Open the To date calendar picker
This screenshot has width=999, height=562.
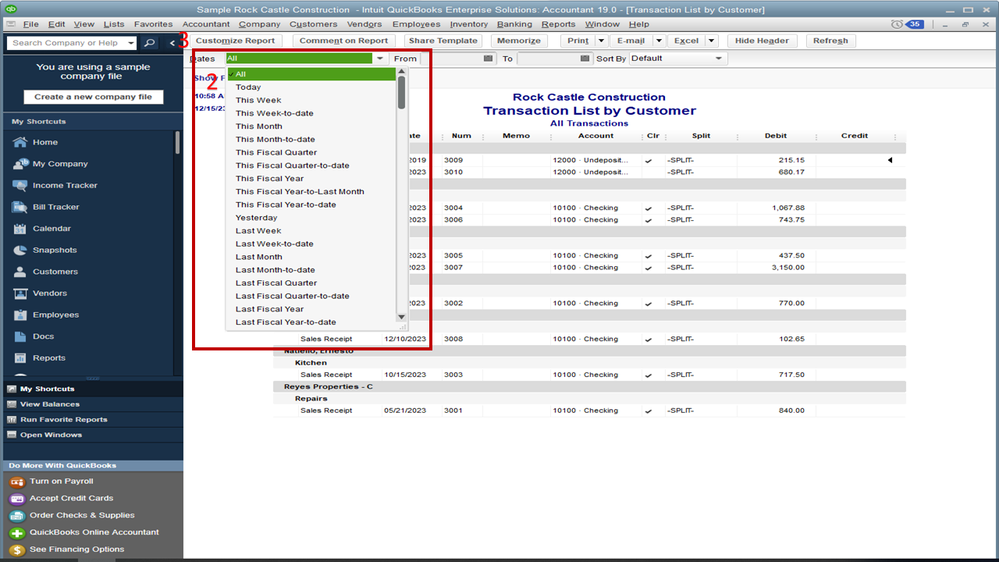(x=585, y=59)
